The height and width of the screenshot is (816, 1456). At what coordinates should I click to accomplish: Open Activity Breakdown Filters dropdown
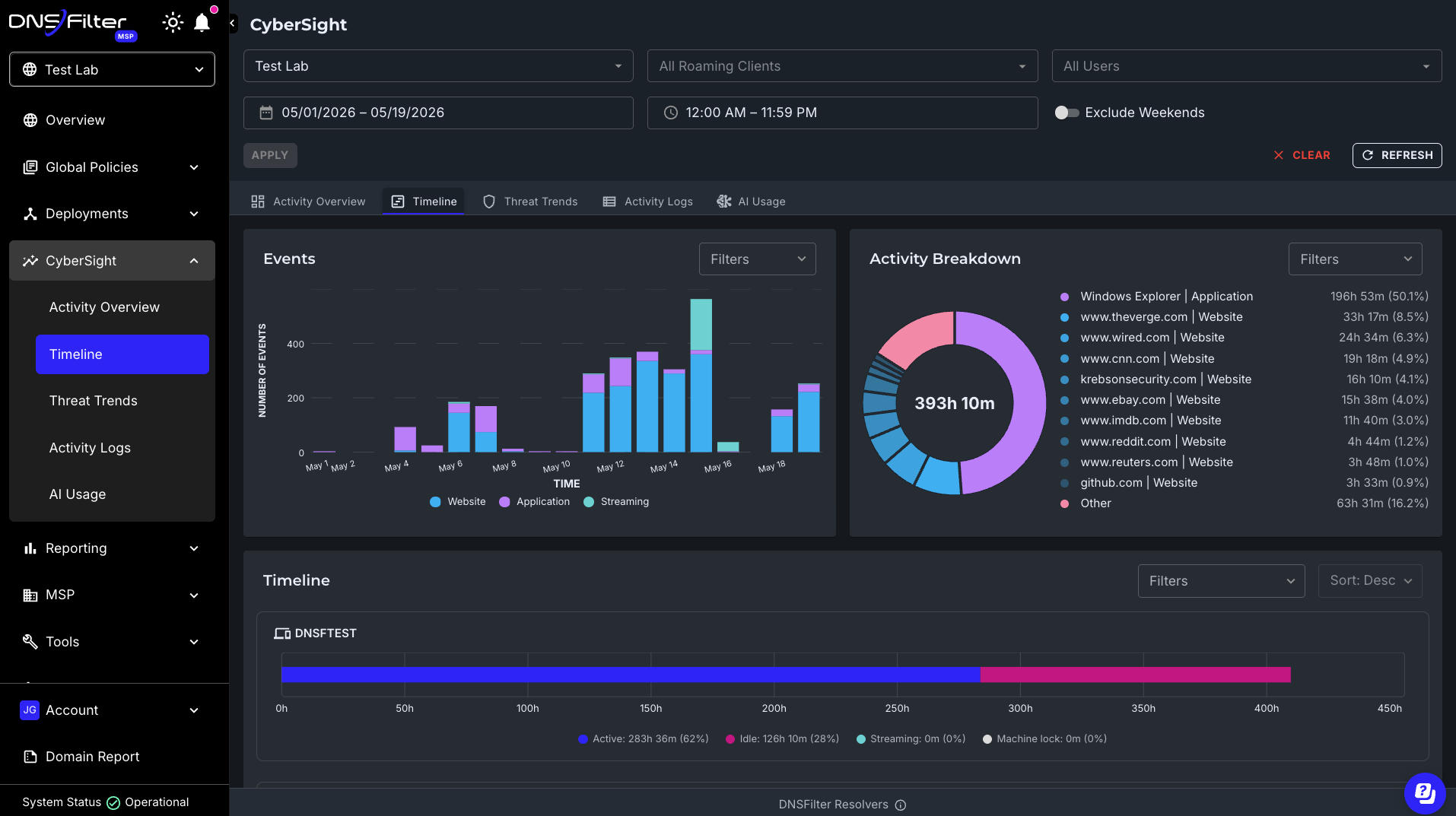pyautogui.click(x=1355, y=259)
